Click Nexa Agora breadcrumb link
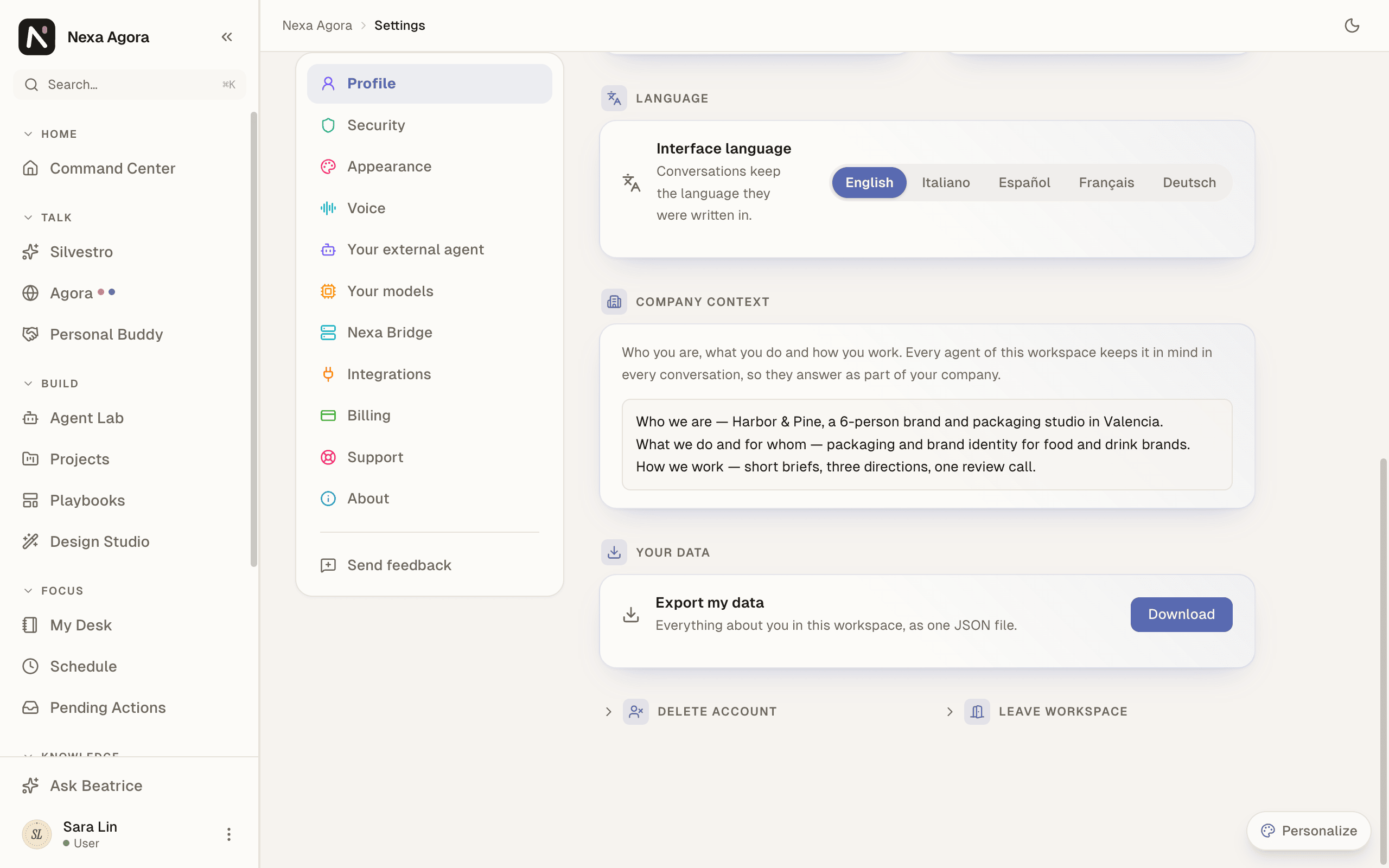The width and height of the screenshot is (1389, 868). coord(317,25)
